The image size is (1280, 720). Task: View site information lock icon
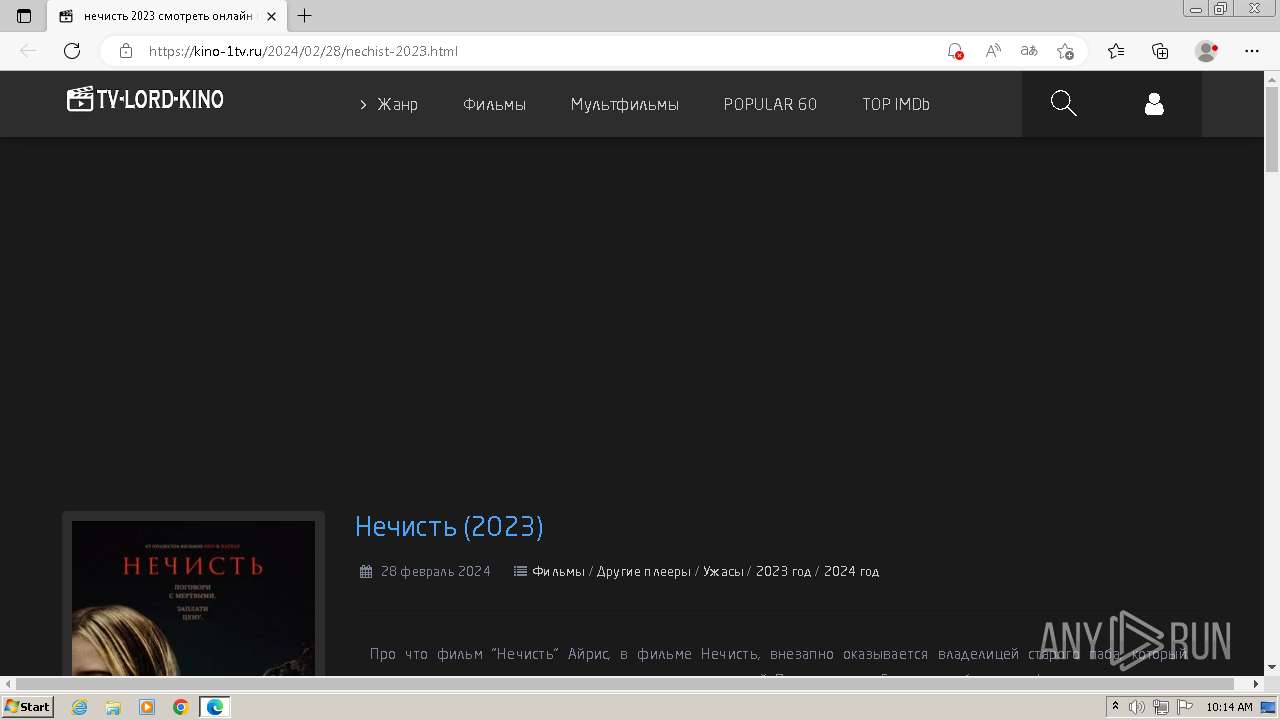126,51
